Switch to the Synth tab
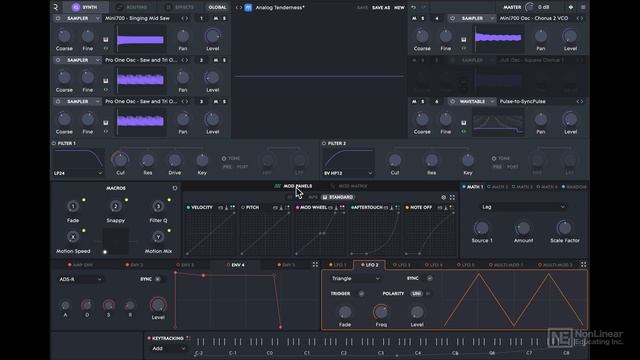Viewport: 640px width, 360px height. point(85,7)
